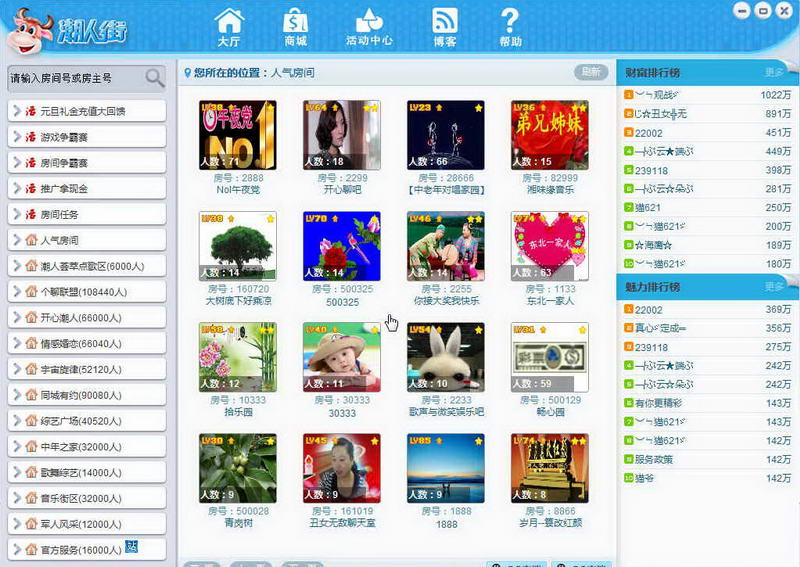800x567 pixels.
Task: Open room 28666 中老年对唱家园 thumbnail
Action: pos(446,135)
